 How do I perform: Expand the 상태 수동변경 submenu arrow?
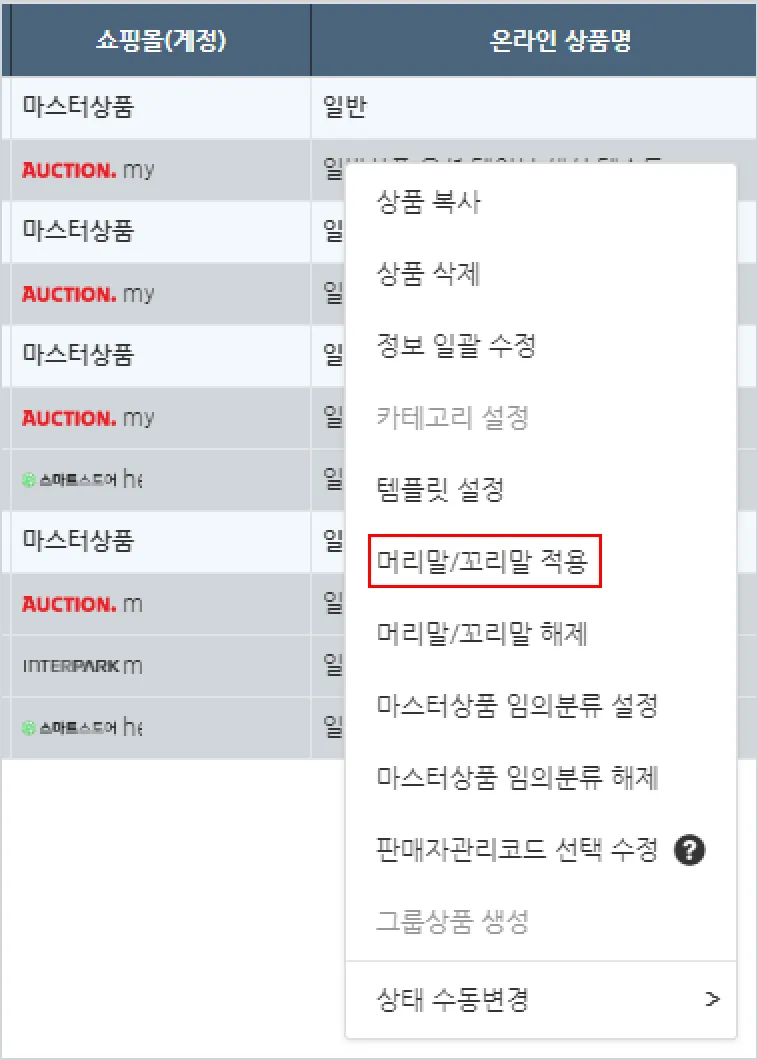tap(712, 998)
